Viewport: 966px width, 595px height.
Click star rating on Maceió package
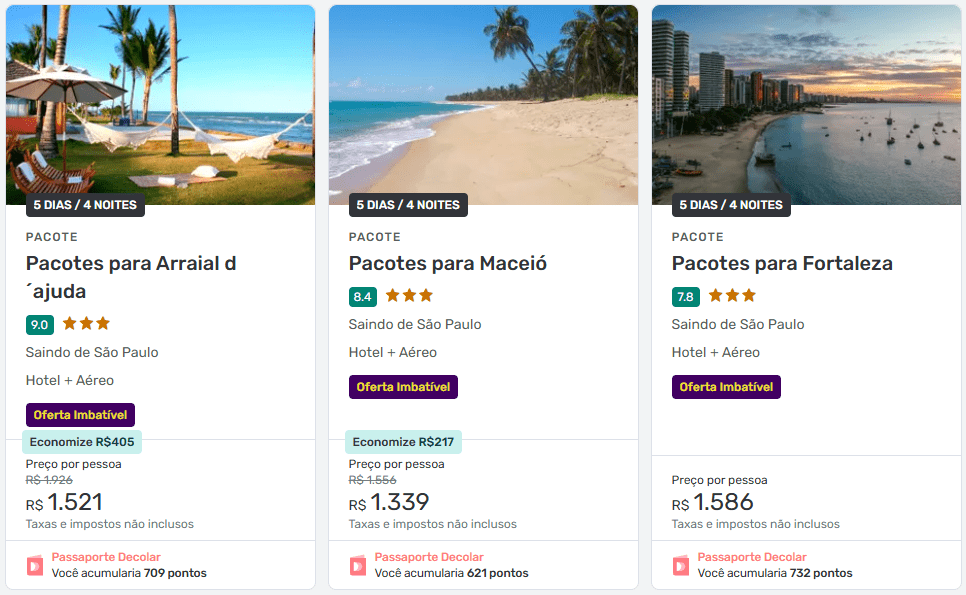[409, 296]
